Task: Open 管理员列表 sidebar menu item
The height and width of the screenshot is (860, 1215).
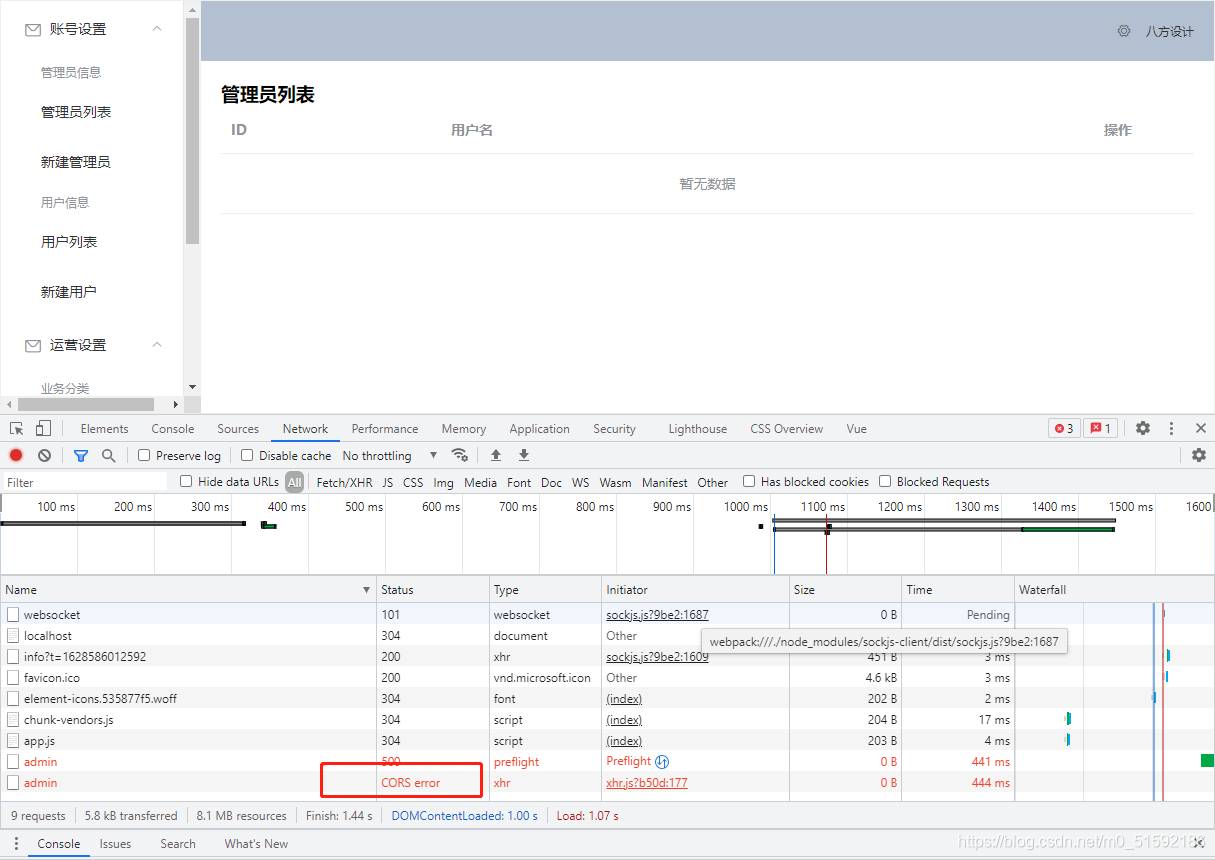Action: 76,112
